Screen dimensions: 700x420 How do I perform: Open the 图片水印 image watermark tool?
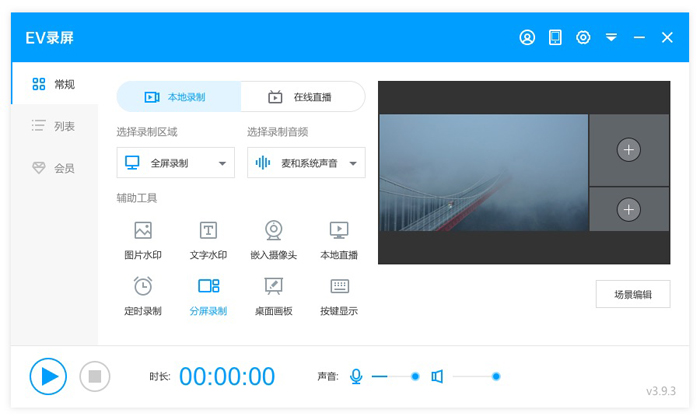click(143, 240)
